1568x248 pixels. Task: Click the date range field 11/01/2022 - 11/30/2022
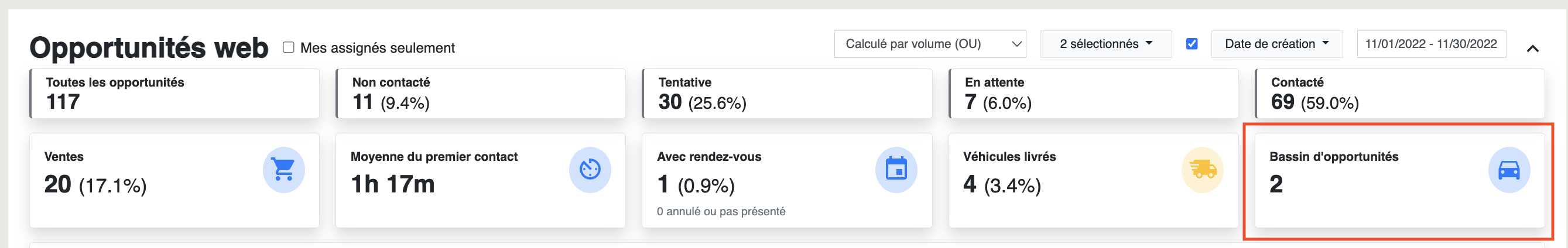pyautogui.click(x=1432, y=44)
